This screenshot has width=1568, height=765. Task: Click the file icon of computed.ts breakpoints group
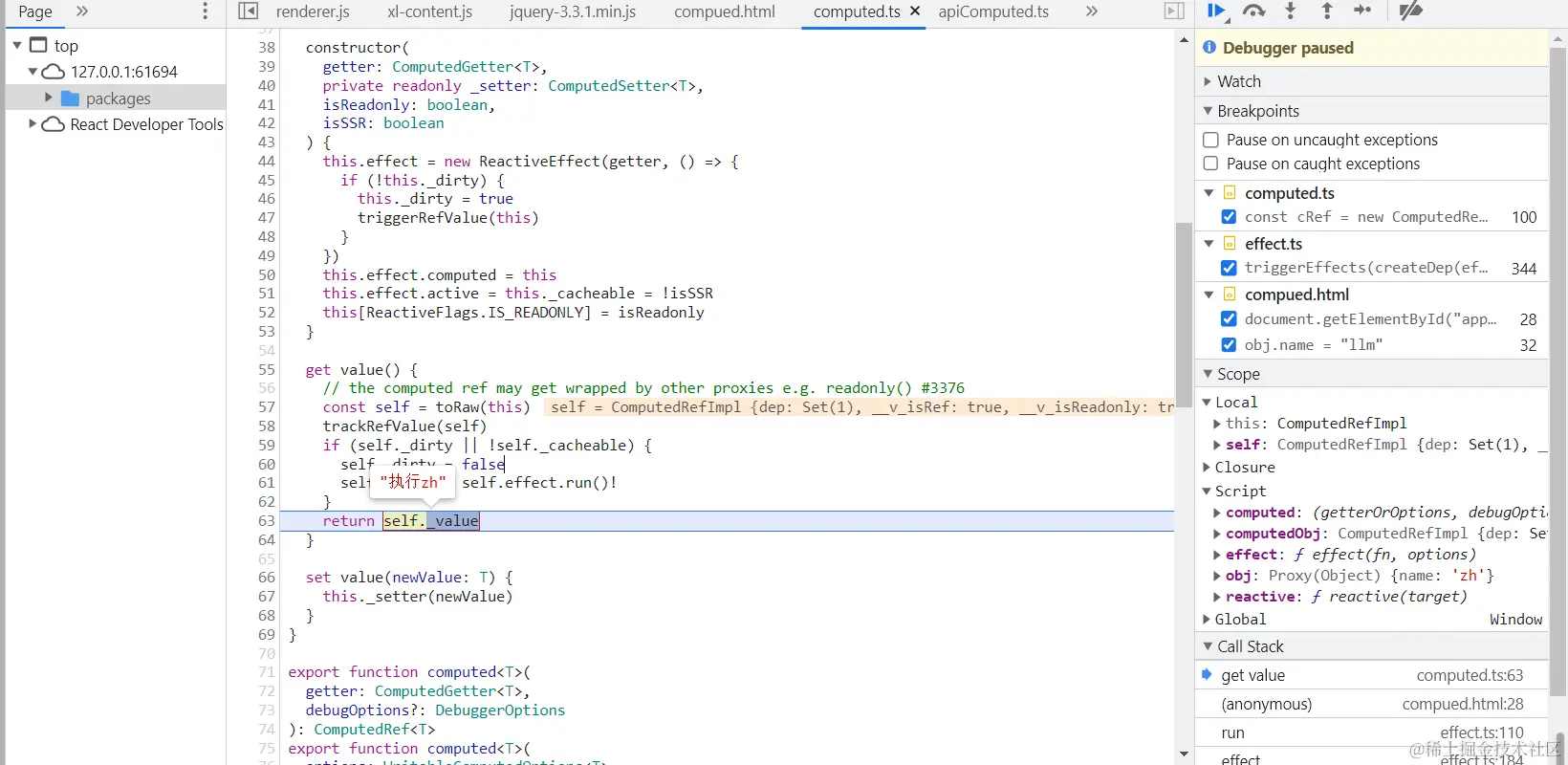[x=1230, y=193]
